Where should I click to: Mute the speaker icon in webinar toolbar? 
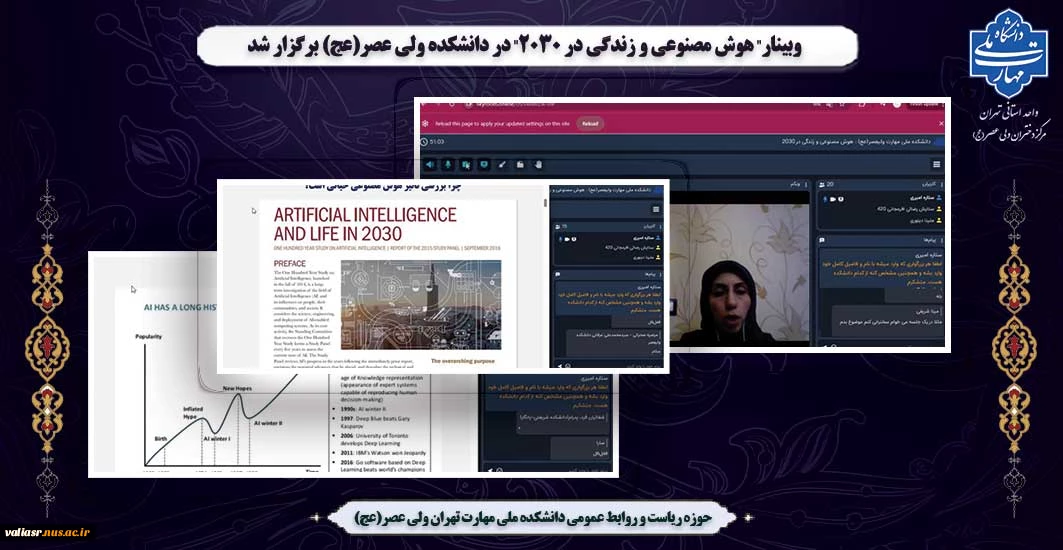coord(430,164)
